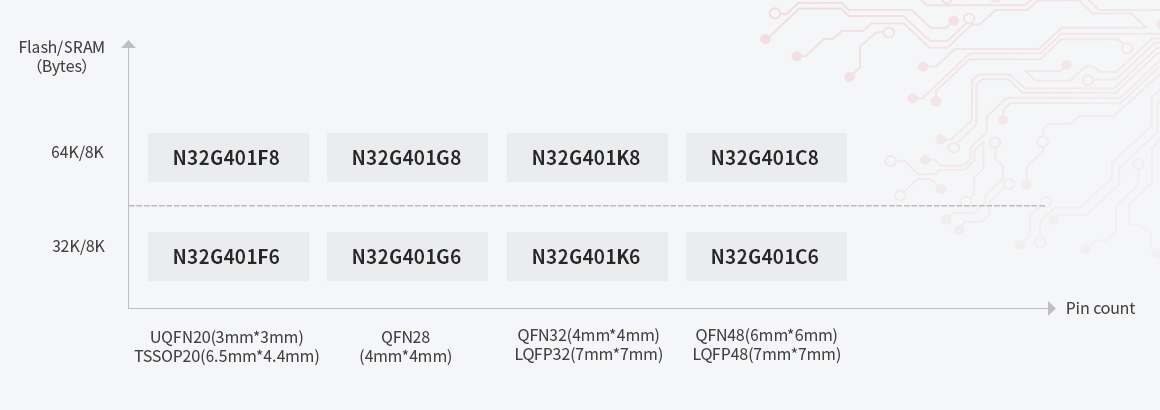Click the UQFN20(3mm*3mm) package label
Viewport: 1160px width, 410px height.
pyautogui.click(x=226, y=337)
